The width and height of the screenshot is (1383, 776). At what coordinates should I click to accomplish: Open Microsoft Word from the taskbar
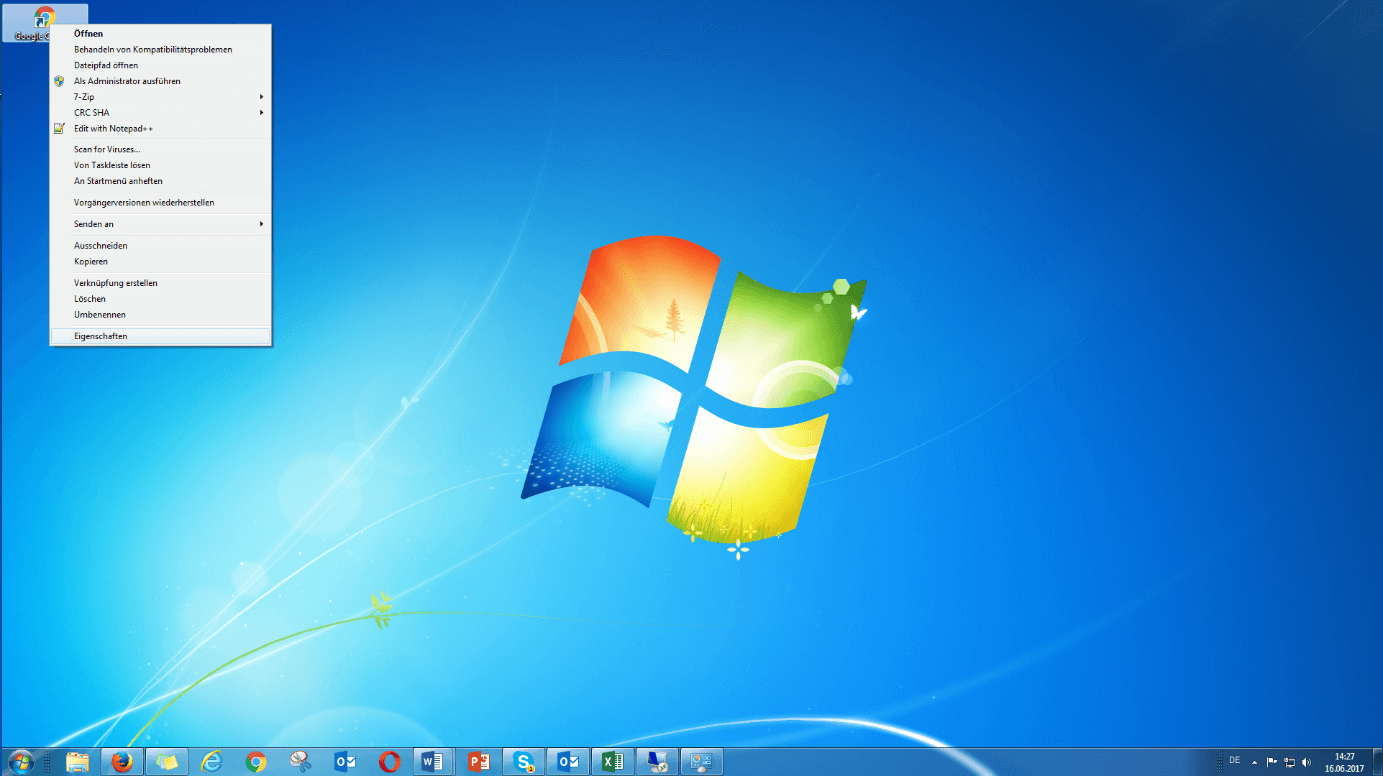(x=434, y=762)
